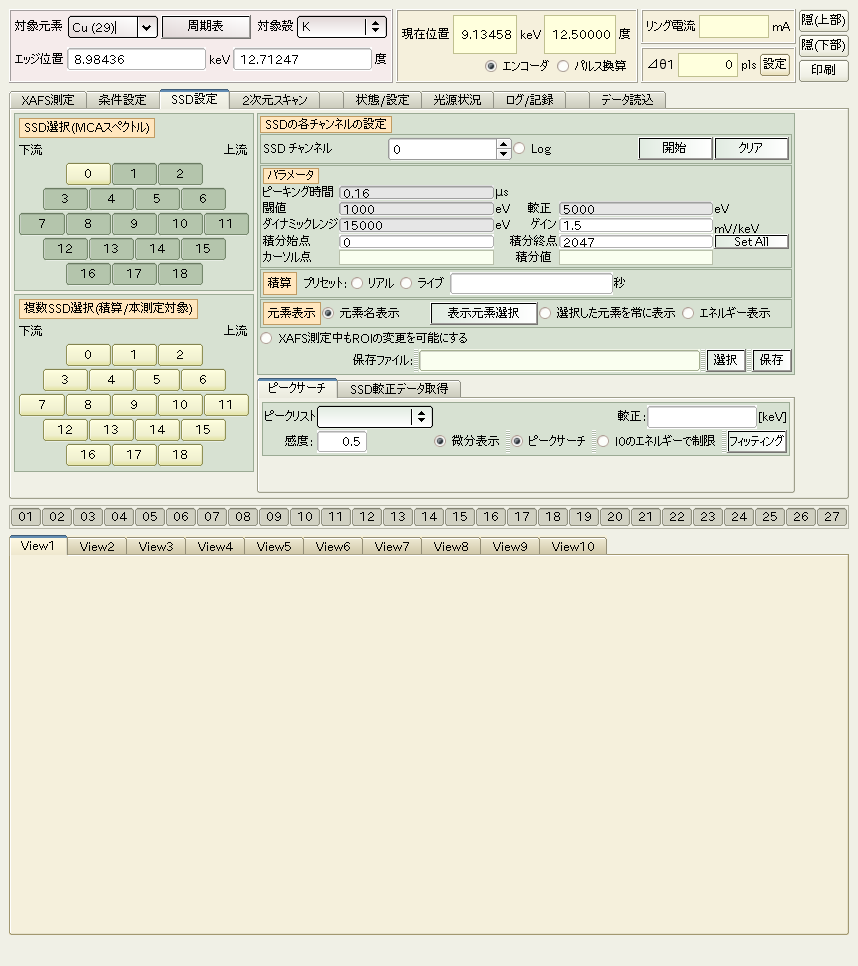Viewport: 858px width, 966px height.
Task: Open the View5 tab
Action: coord(274,547)
